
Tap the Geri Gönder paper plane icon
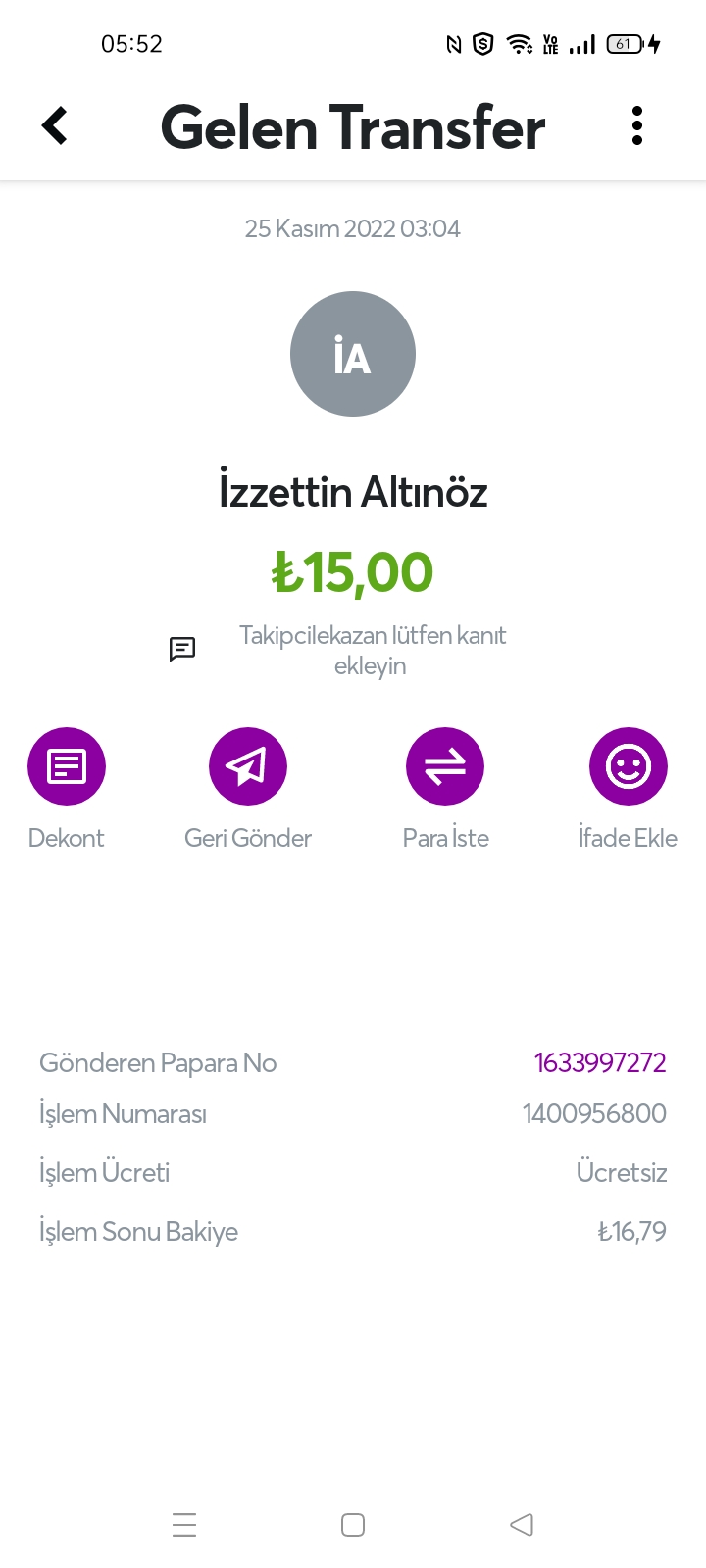pos(248,766)
